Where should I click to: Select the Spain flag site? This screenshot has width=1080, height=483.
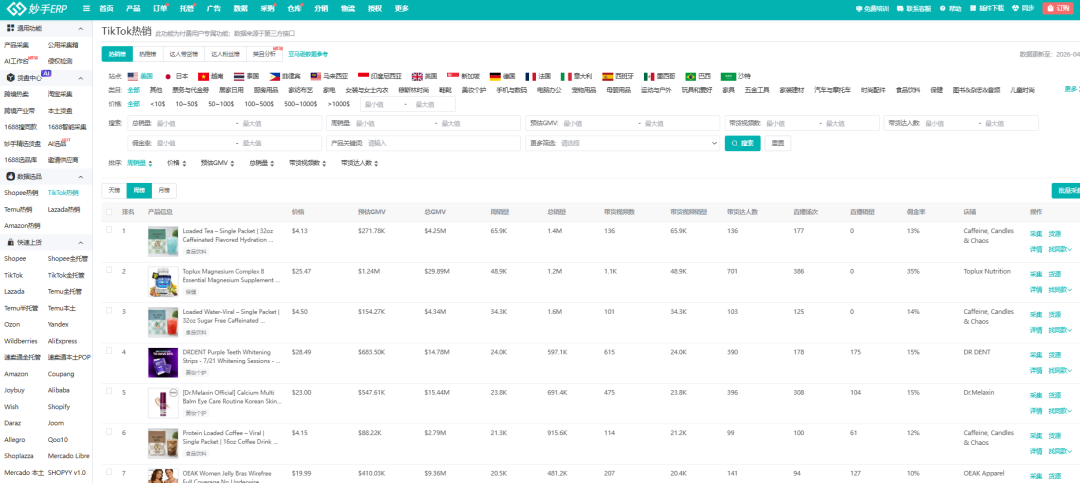point(608,76)
